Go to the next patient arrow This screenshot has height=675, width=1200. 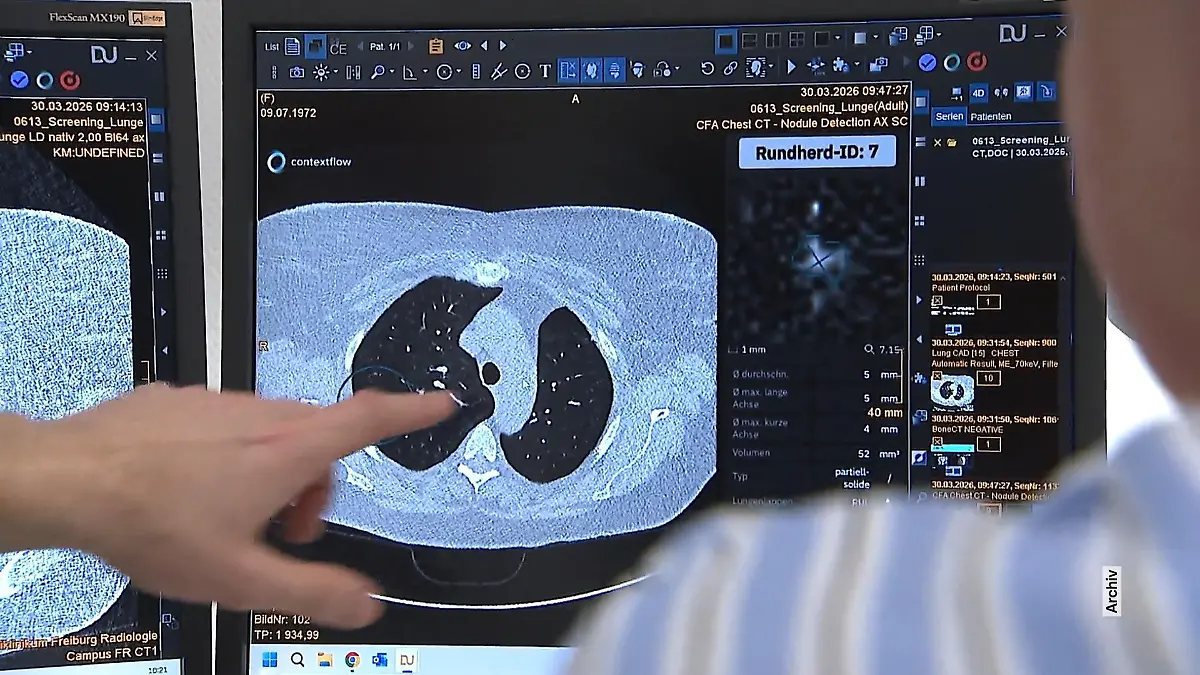tap(410, 46)
